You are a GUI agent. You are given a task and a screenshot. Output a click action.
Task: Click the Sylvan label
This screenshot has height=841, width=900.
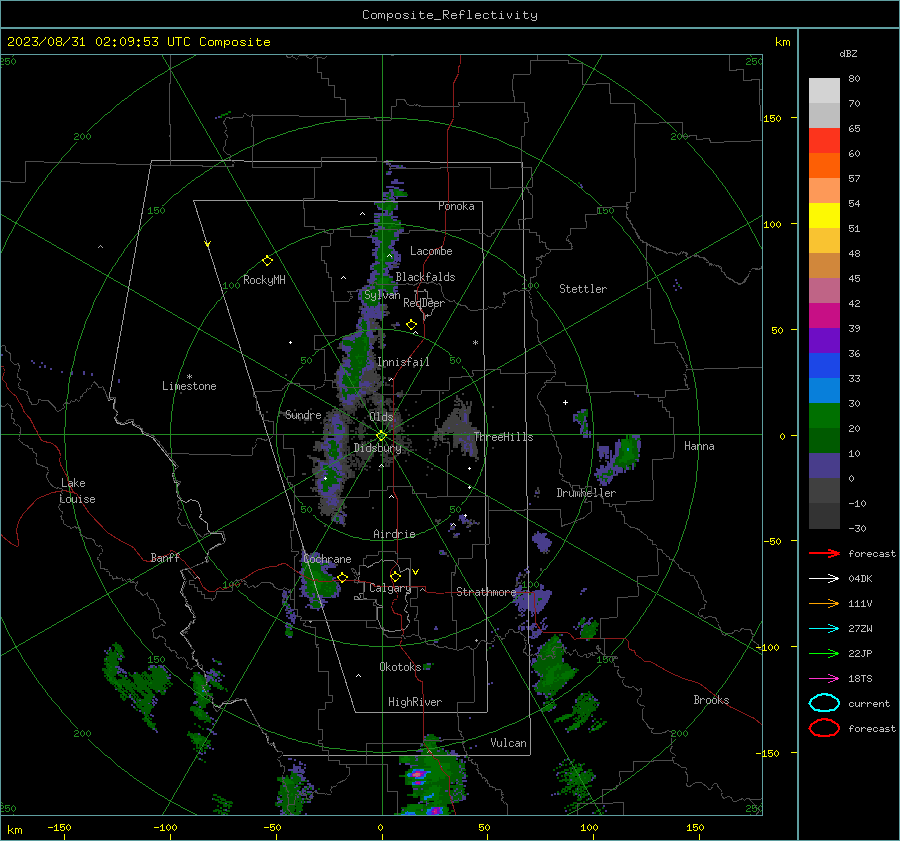[x=382, y=295]
